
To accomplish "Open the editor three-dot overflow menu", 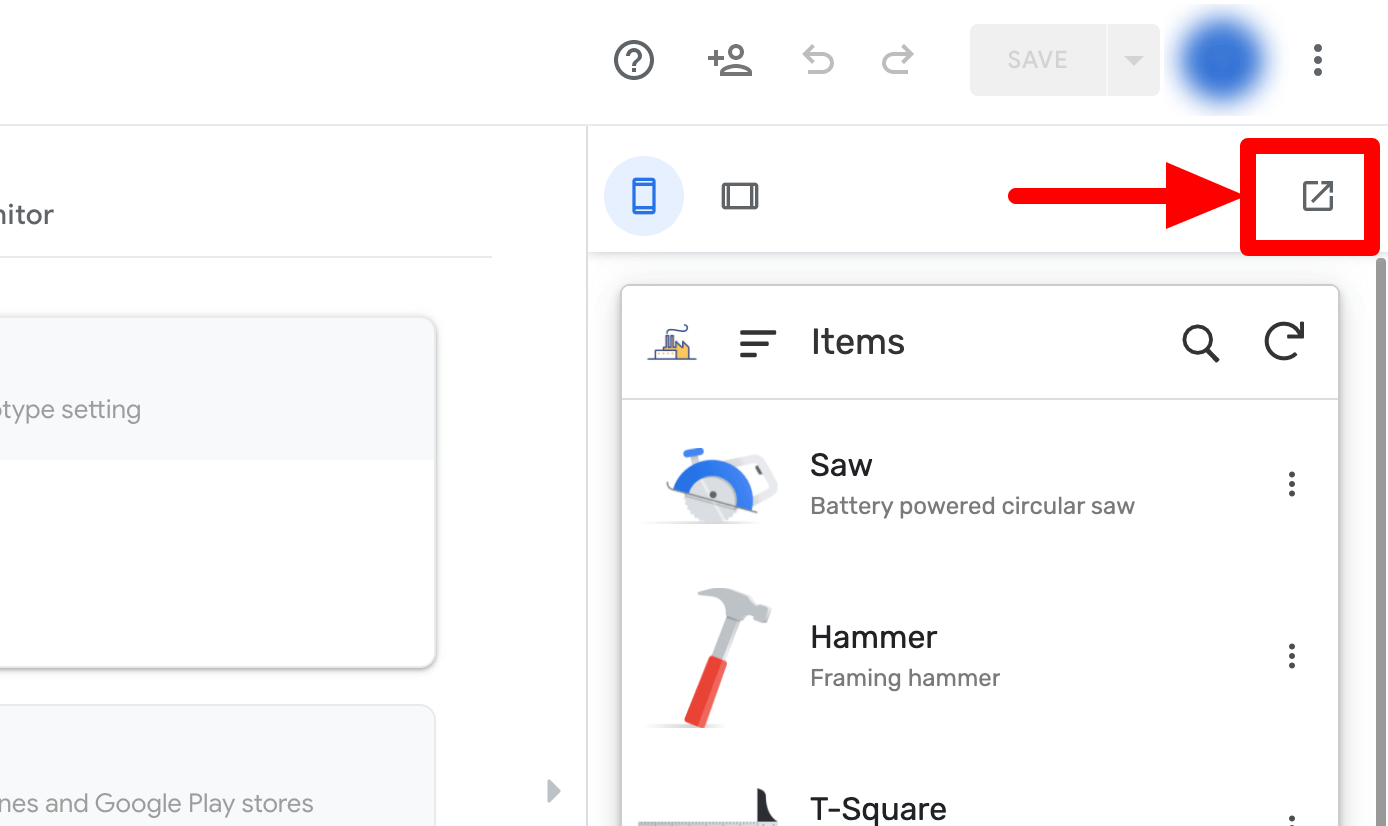I will click(x=1318, y=61).
